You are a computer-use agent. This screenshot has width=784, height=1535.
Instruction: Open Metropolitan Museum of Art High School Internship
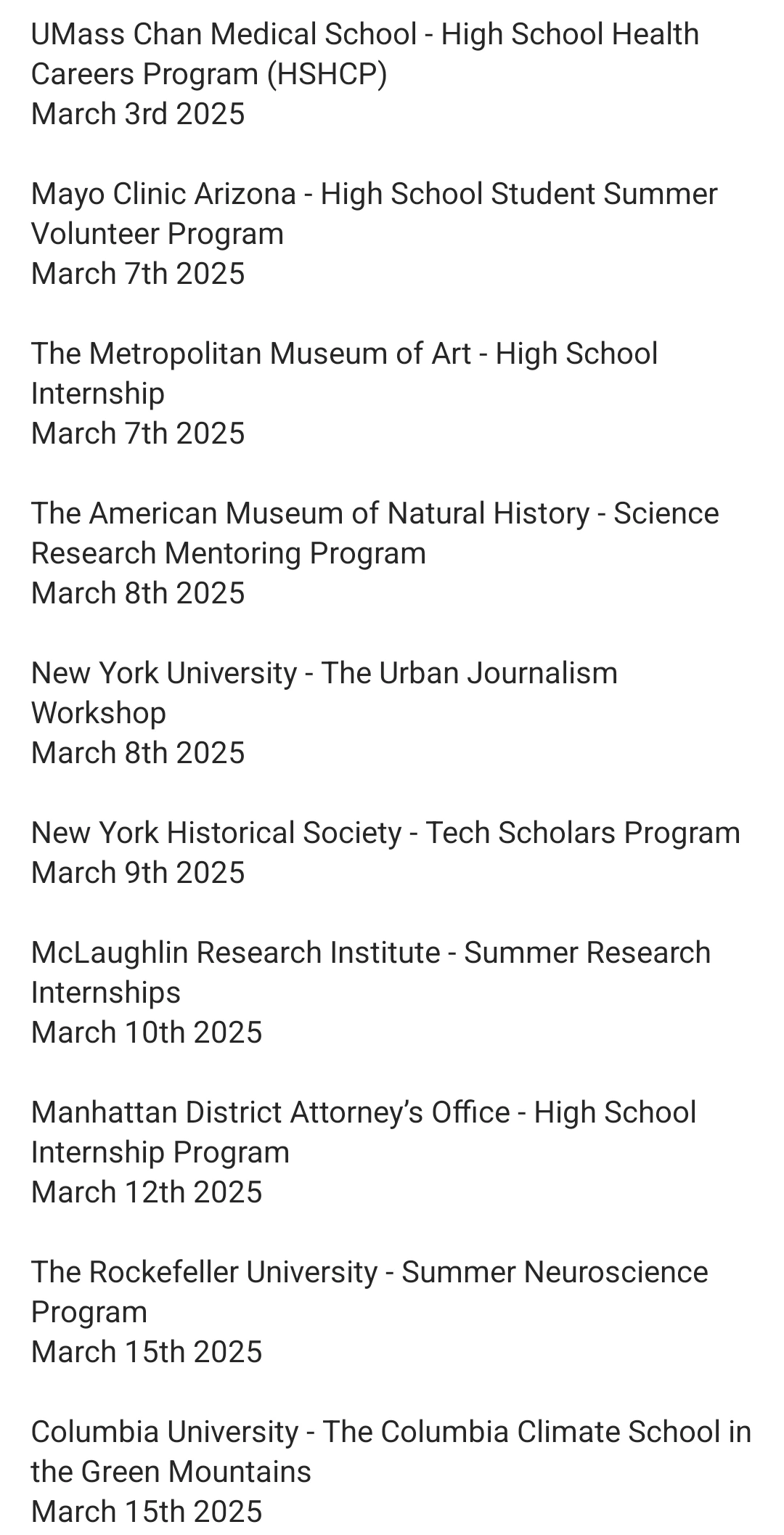coord(345,373)
